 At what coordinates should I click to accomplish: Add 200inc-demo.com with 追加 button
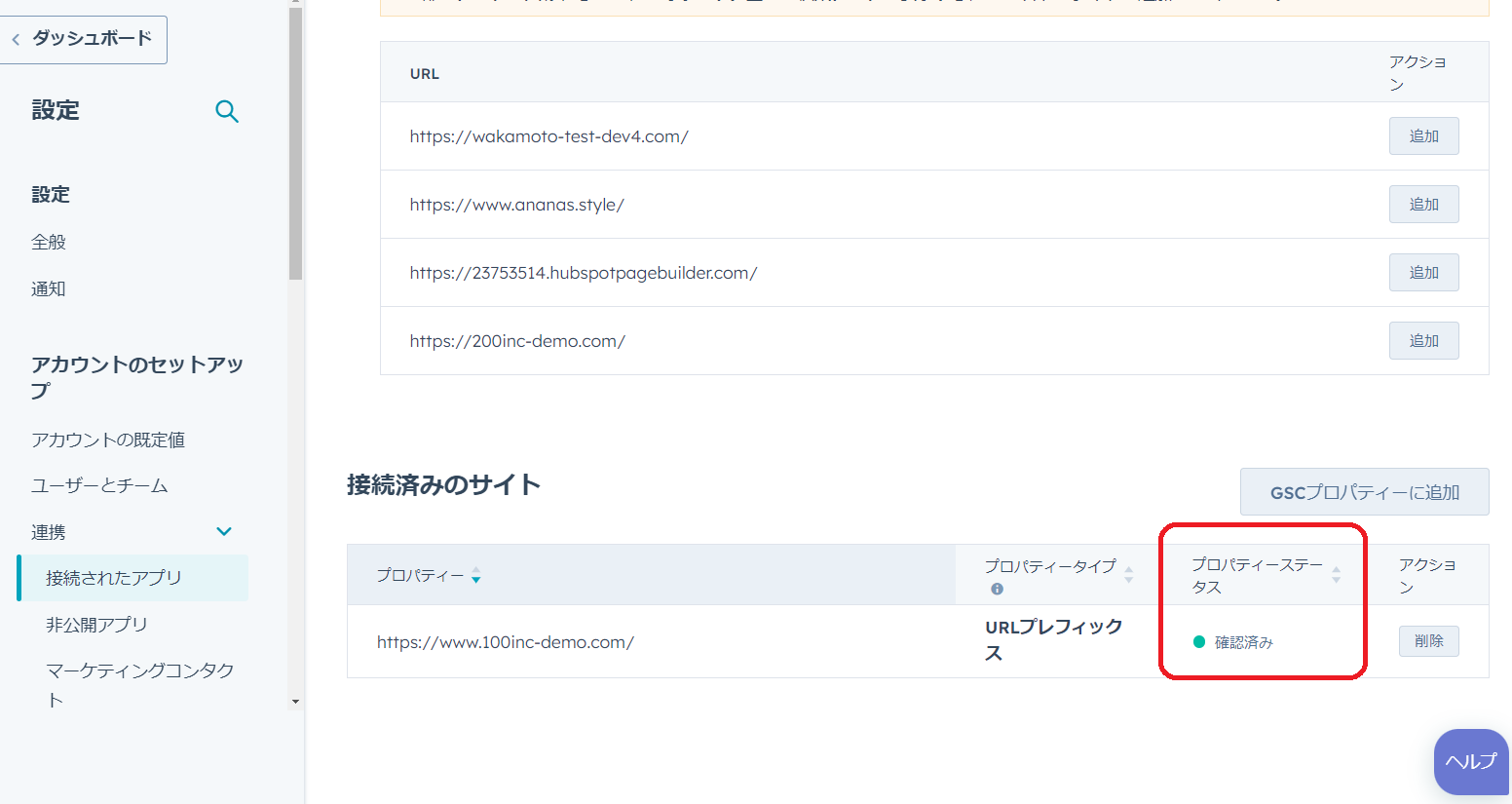tap(1423, 341)
